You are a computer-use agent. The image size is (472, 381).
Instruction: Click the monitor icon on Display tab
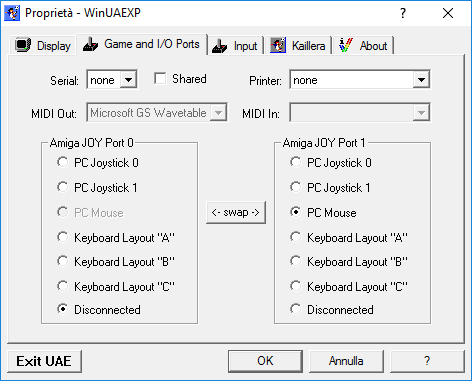23,45
